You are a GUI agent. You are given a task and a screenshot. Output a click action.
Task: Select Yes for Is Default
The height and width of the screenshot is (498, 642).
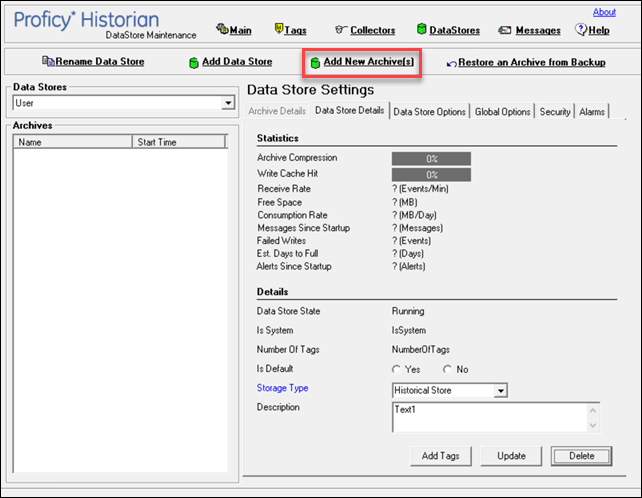(396, 369)
